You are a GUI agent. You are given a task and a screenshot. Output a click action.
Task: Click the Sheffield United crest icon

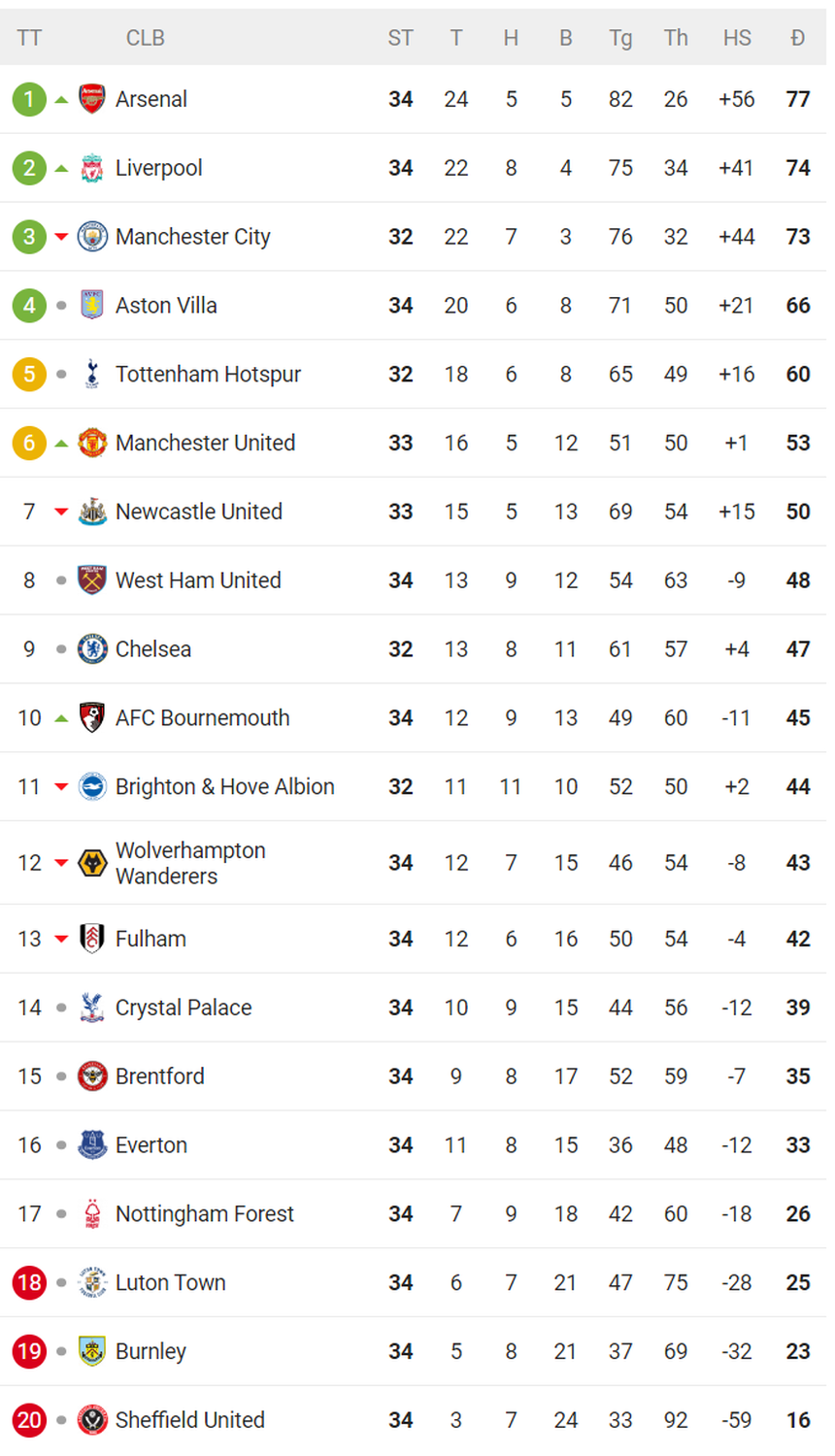[92, 1420]
